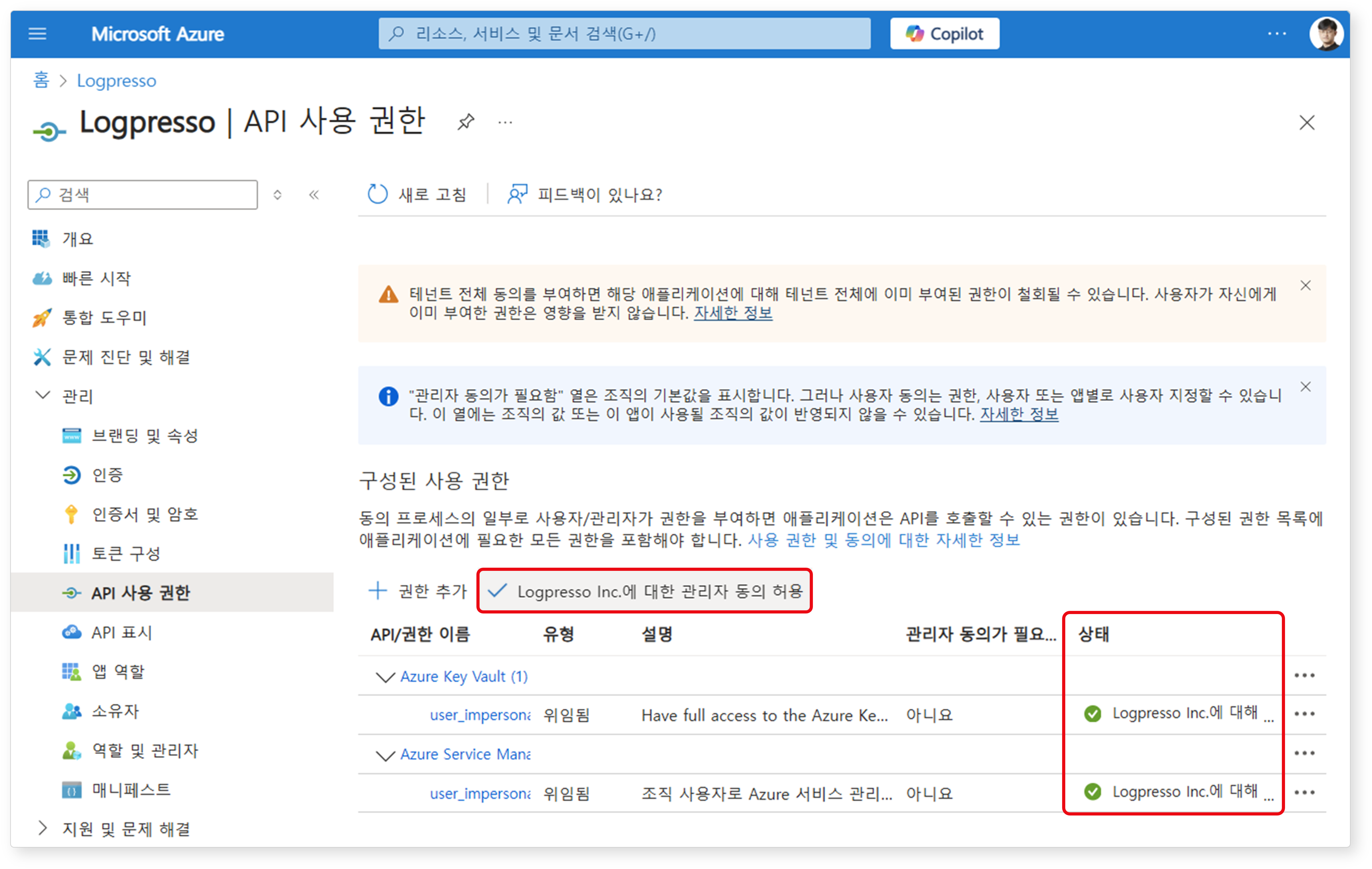
Task: Open blade title more options ellipsis
Action: tap(505, 122)
